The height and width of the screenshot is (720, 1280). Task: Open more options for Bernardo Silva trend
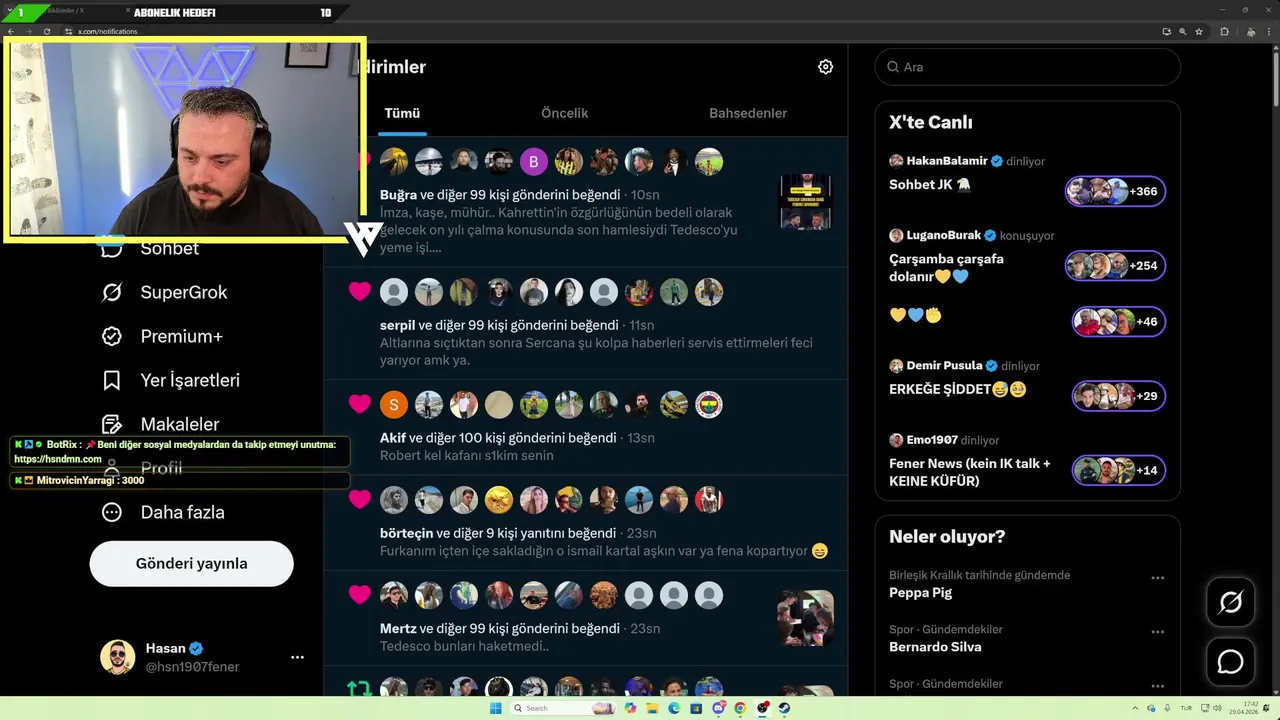pos(1157,632)
